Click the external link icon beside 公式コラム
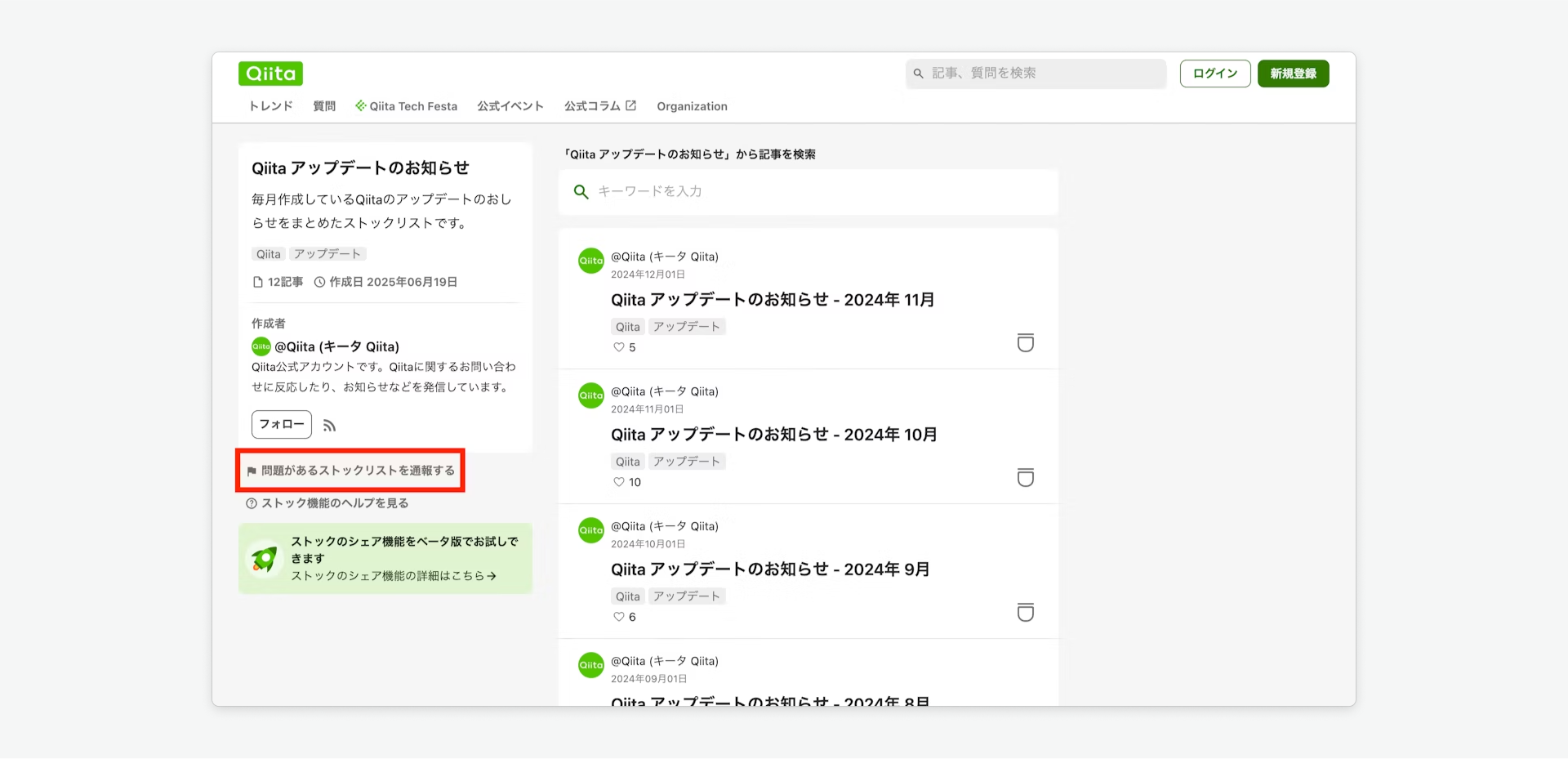1568x759 pixels. pos(630,105)
